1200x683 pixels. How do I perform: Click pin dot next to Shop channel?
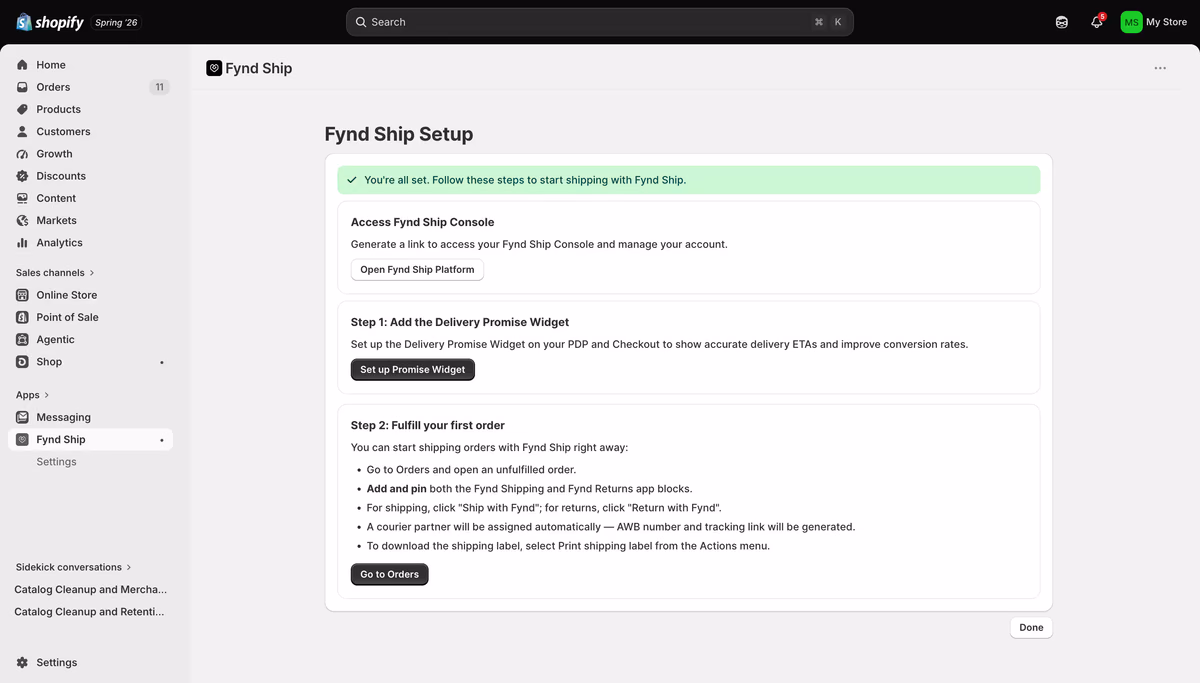point(162,362)
